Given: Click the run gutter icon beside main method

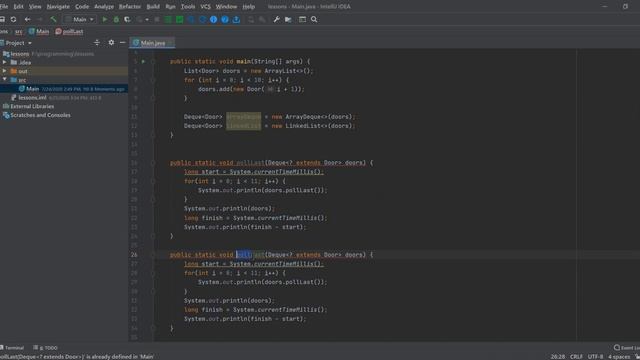Looking at the screenshot, I should (x=143, y=62).
